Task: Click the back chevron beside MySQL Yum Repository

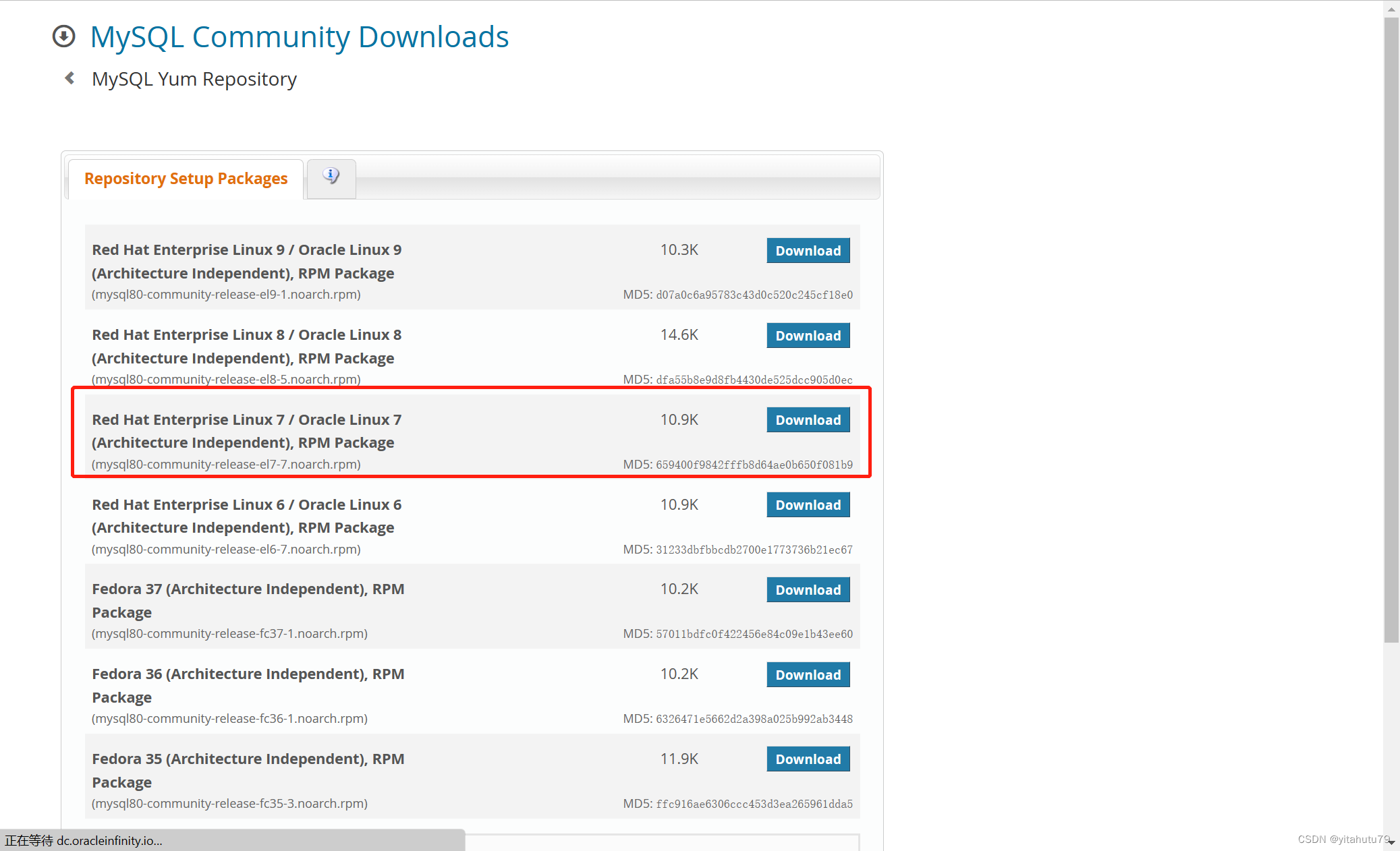Action: (x=69, y=78)
